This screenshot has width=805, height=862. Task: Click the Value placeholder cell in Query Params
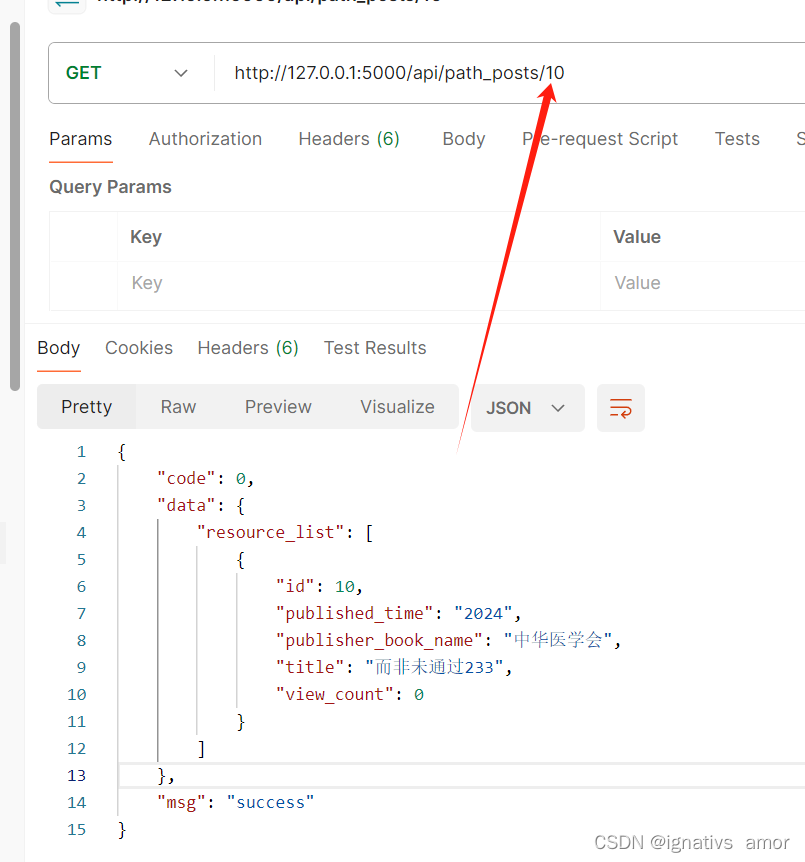pos(703,283)
